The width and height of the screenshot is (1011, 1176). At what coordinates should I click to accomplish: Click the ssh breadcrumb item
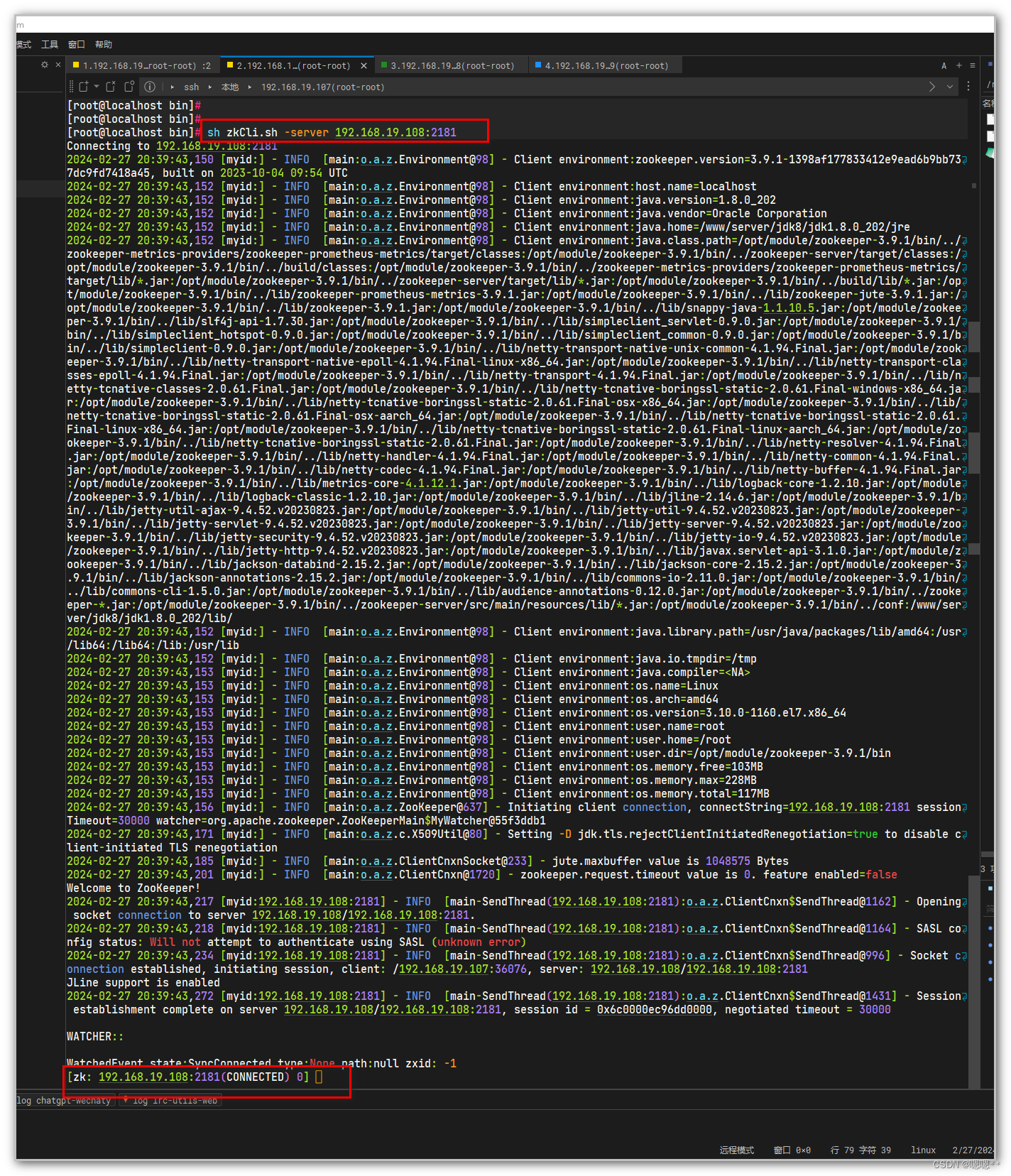pos(192,87)
